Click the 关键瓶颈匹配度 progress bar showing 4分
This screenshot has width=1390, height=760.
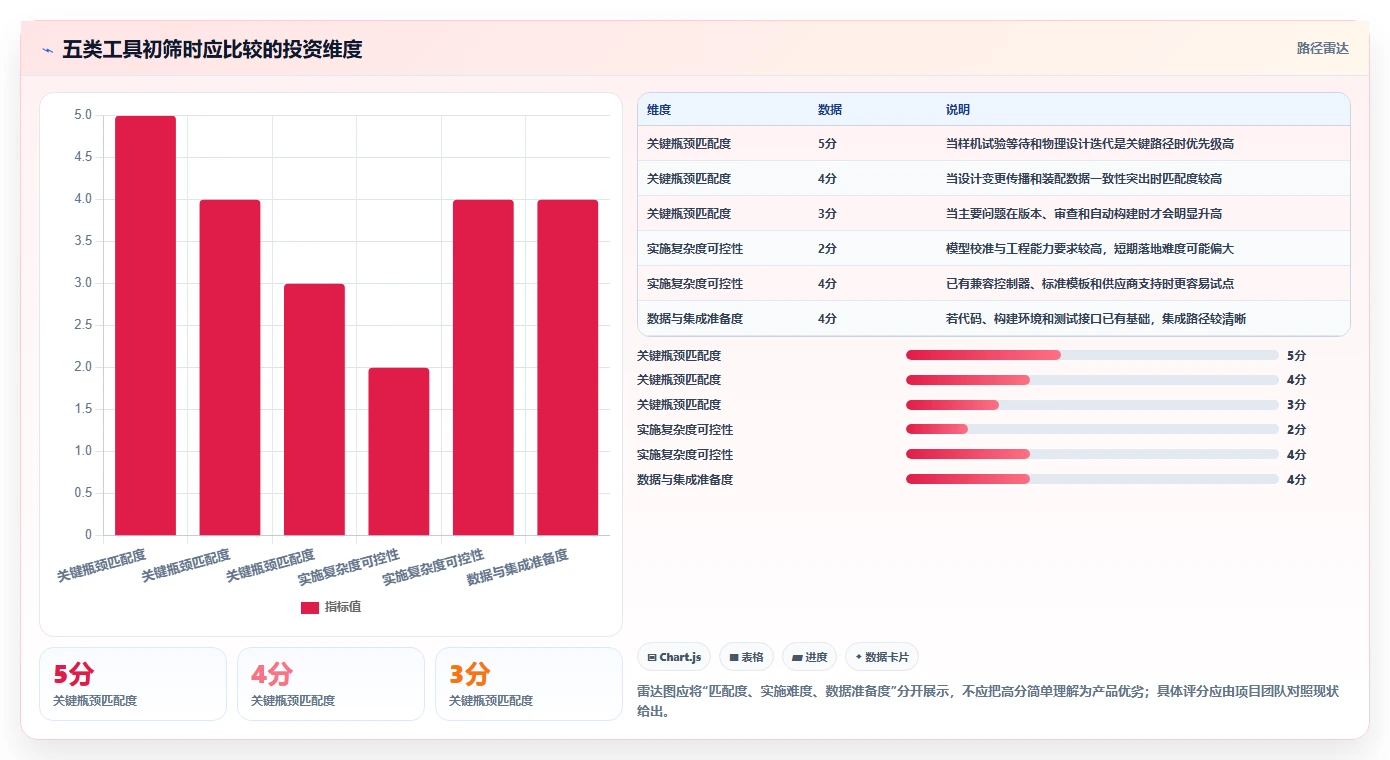(1092, 380)
